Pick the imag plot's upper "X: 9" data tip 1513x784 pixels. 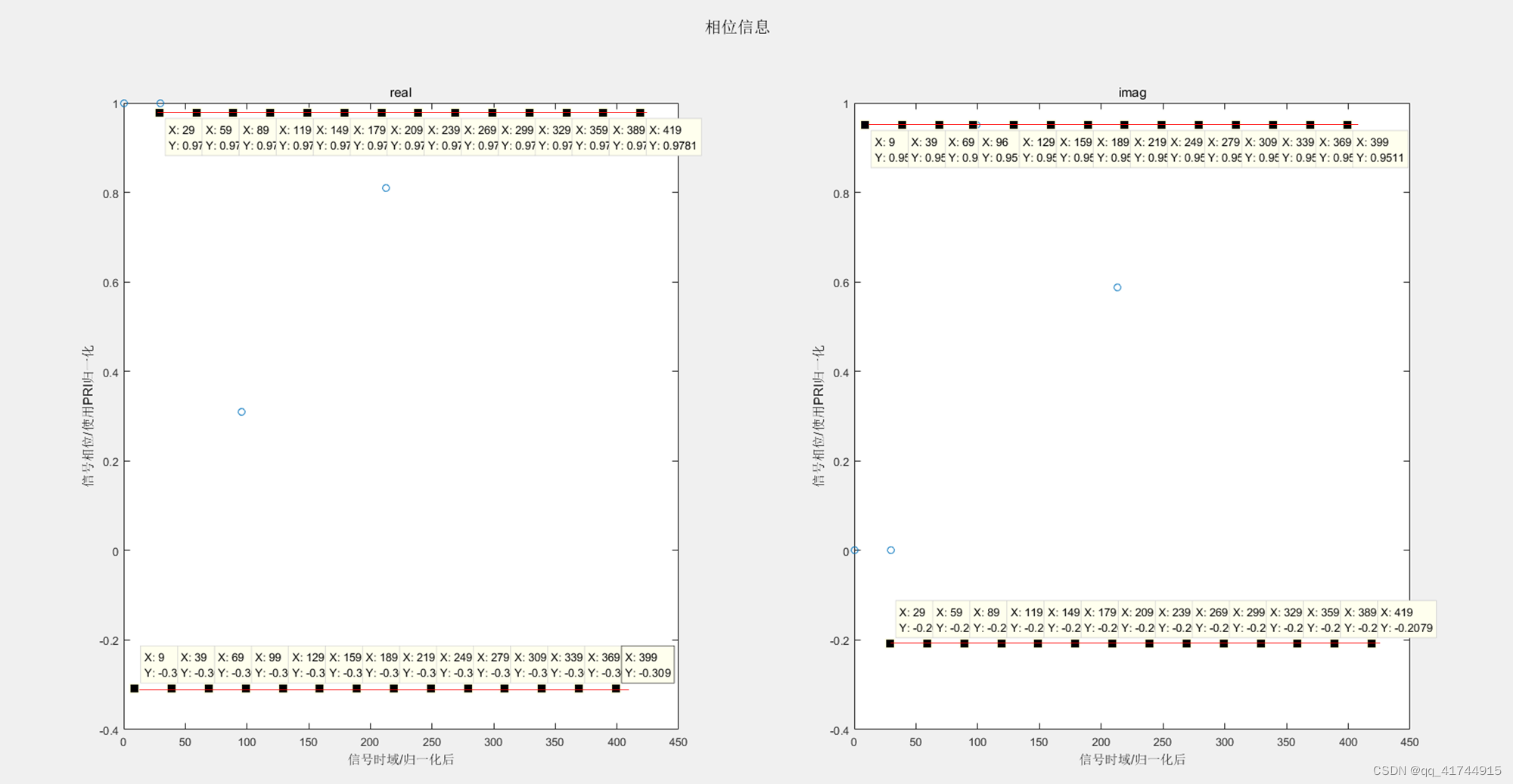coord(890,150)
